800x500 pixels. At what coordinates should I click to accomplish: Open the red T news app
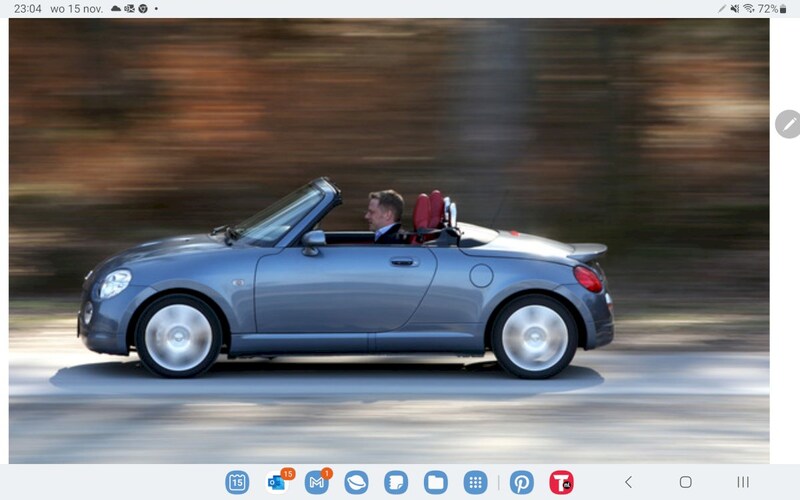click(x=561, y=482)
